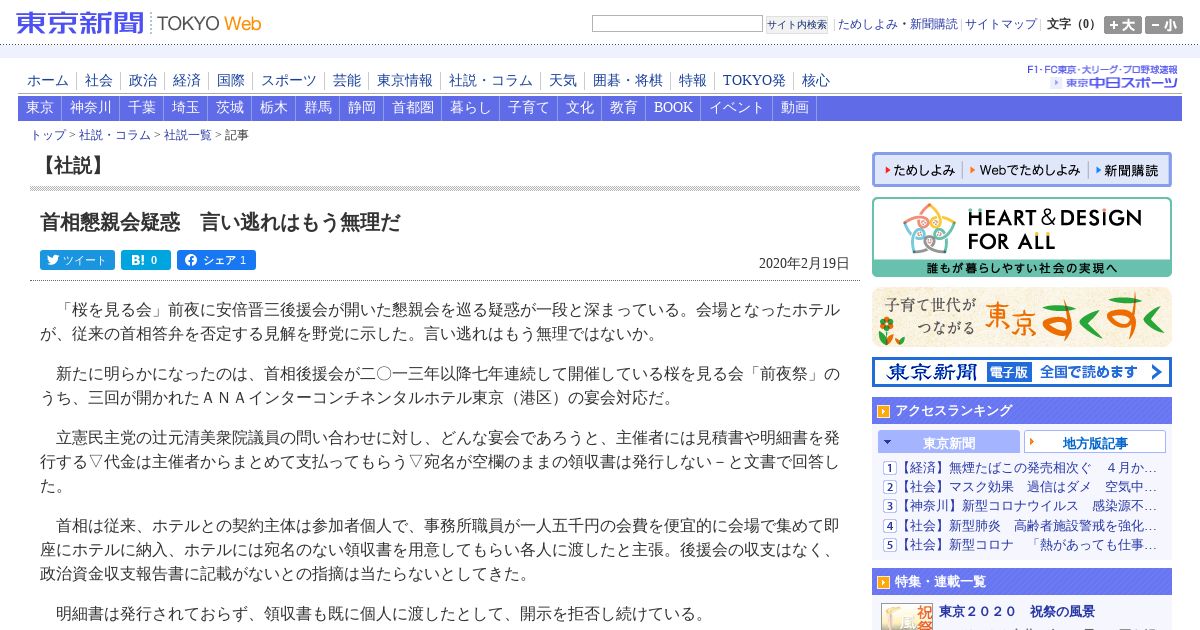Open the 経済 section

(x=187, y=80)
